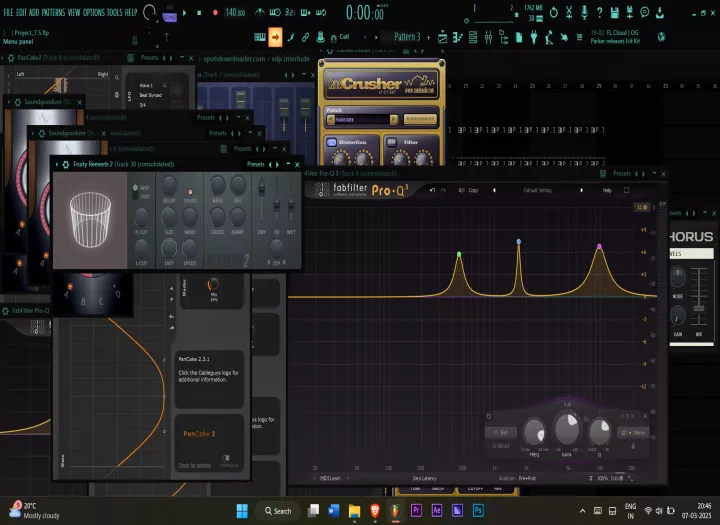Open the EDIT menu
The image size is (720, 525).
[21, 12]
